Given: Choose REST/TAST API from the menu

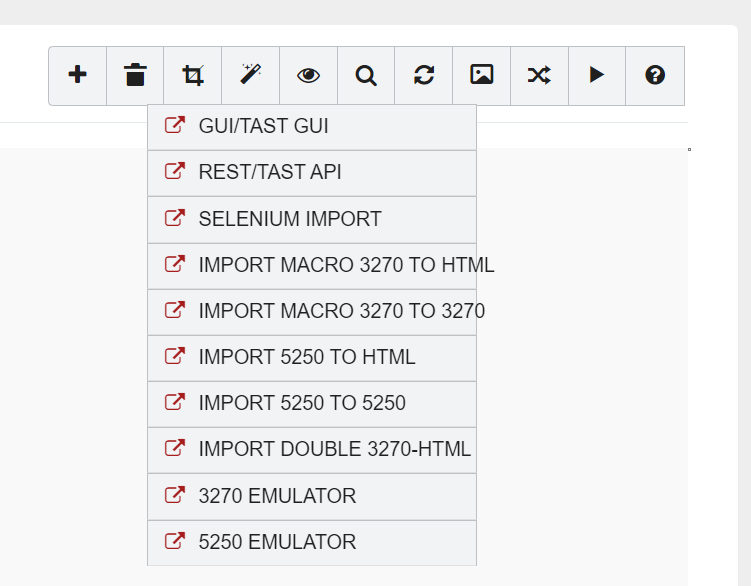Looking at the screenshot, I should pos(270,172).
